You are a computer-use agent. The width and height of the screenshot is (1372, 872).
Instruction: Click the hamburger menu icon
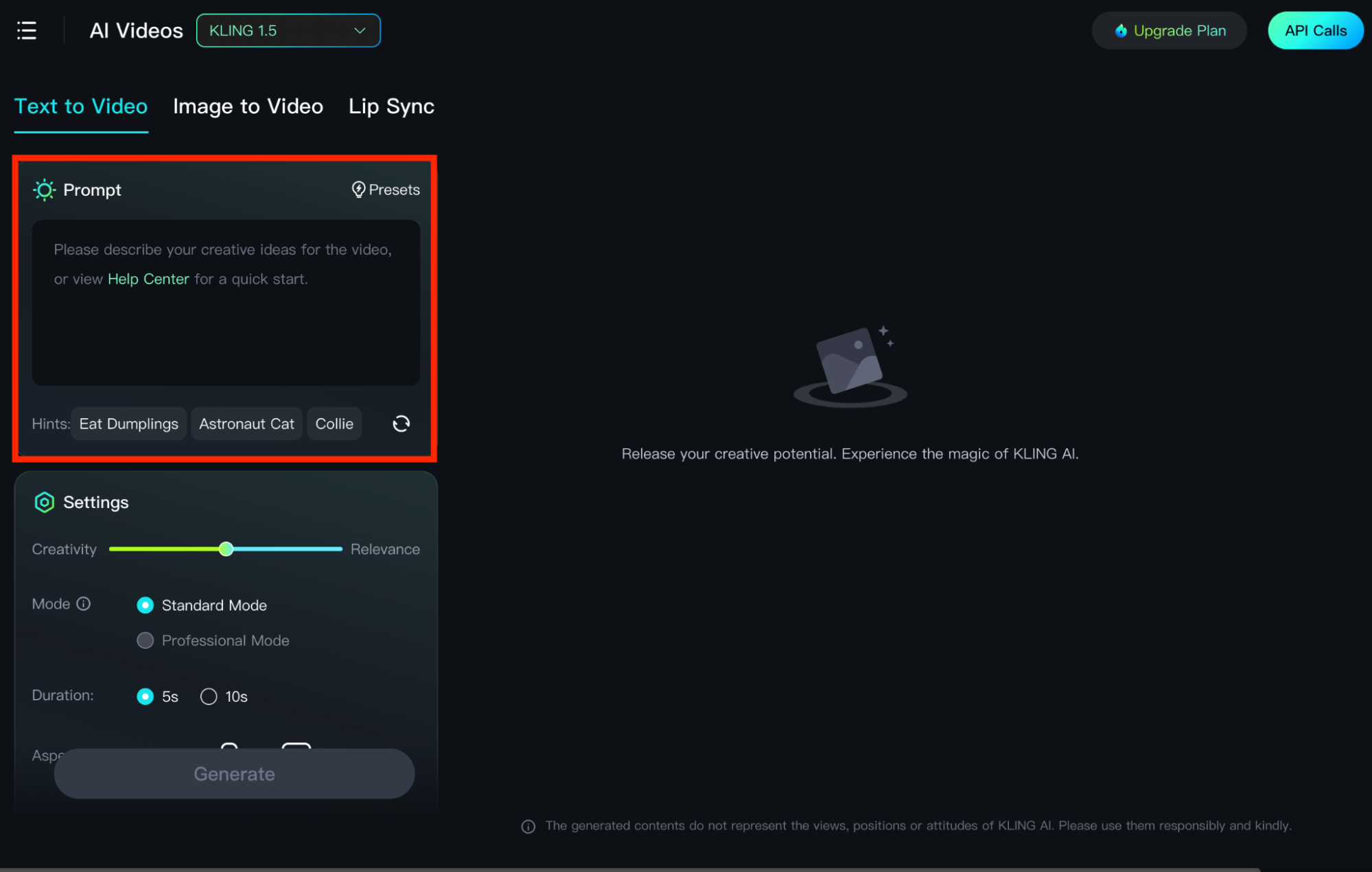(27, 29)
